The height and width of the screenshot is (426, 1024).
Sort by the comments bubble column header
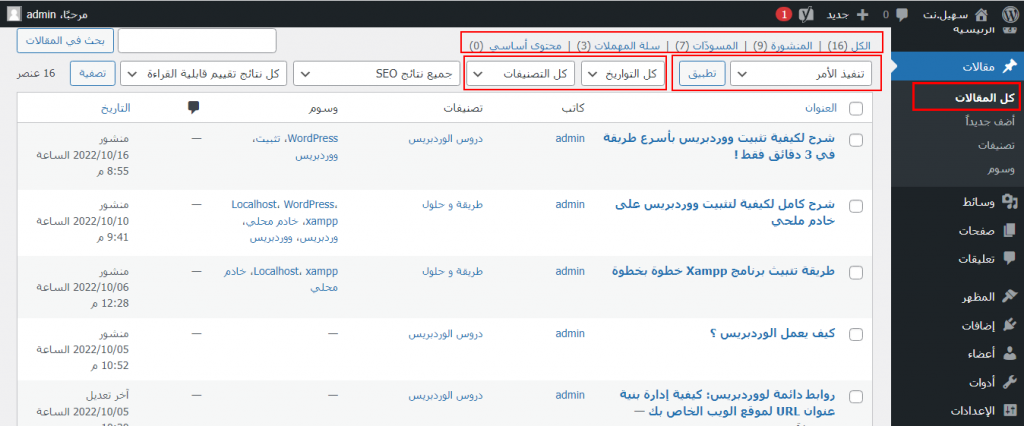192,108
